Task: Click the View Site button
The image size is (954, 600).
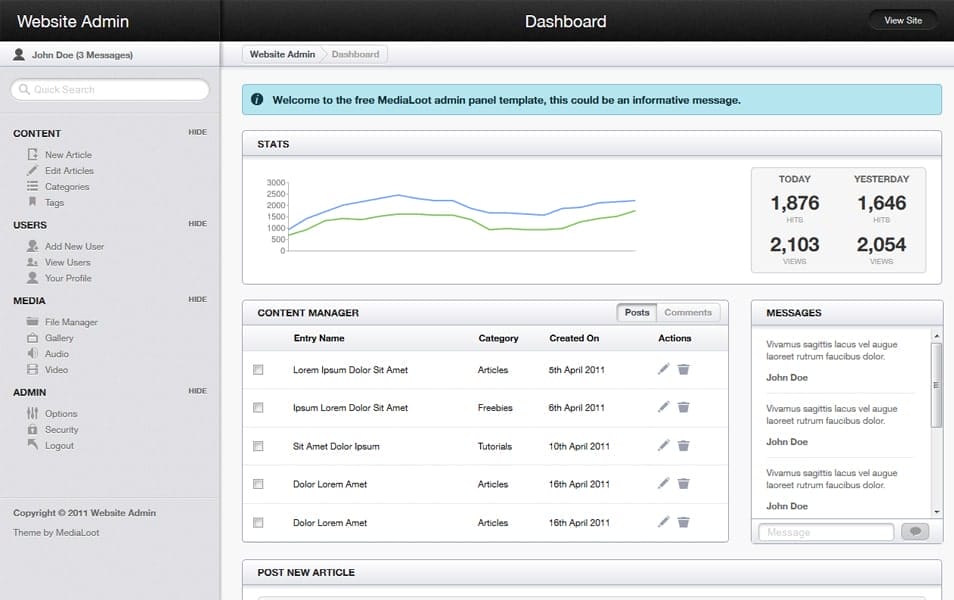Action: [902, 19]
